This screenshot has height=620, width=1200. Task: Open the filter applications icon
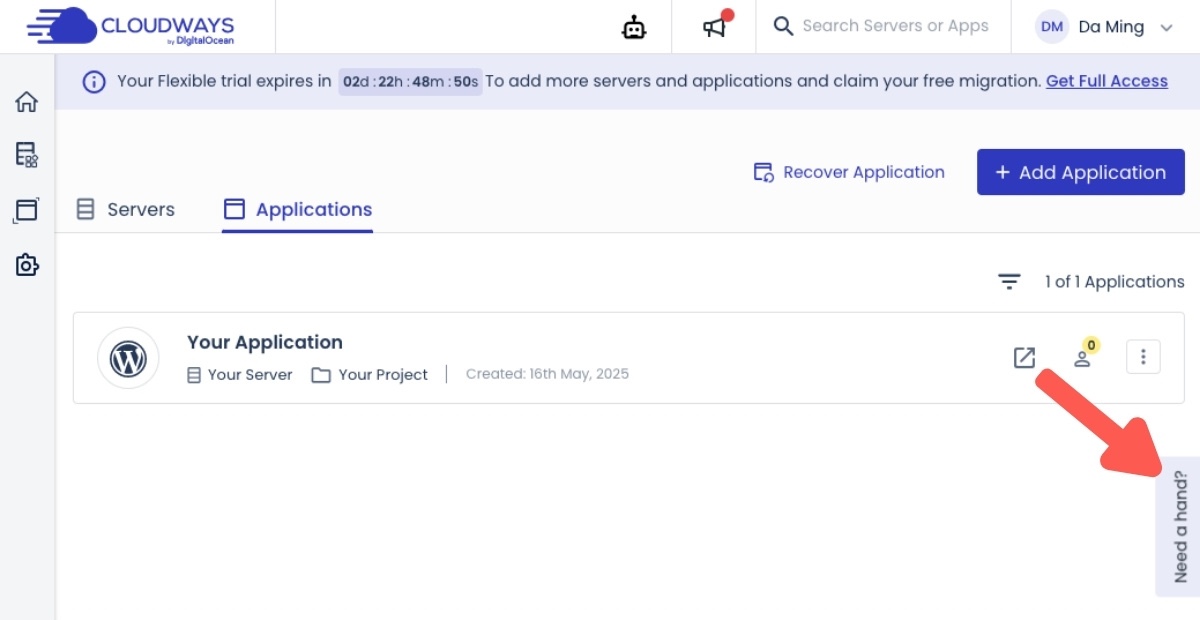pos(1010,282)
